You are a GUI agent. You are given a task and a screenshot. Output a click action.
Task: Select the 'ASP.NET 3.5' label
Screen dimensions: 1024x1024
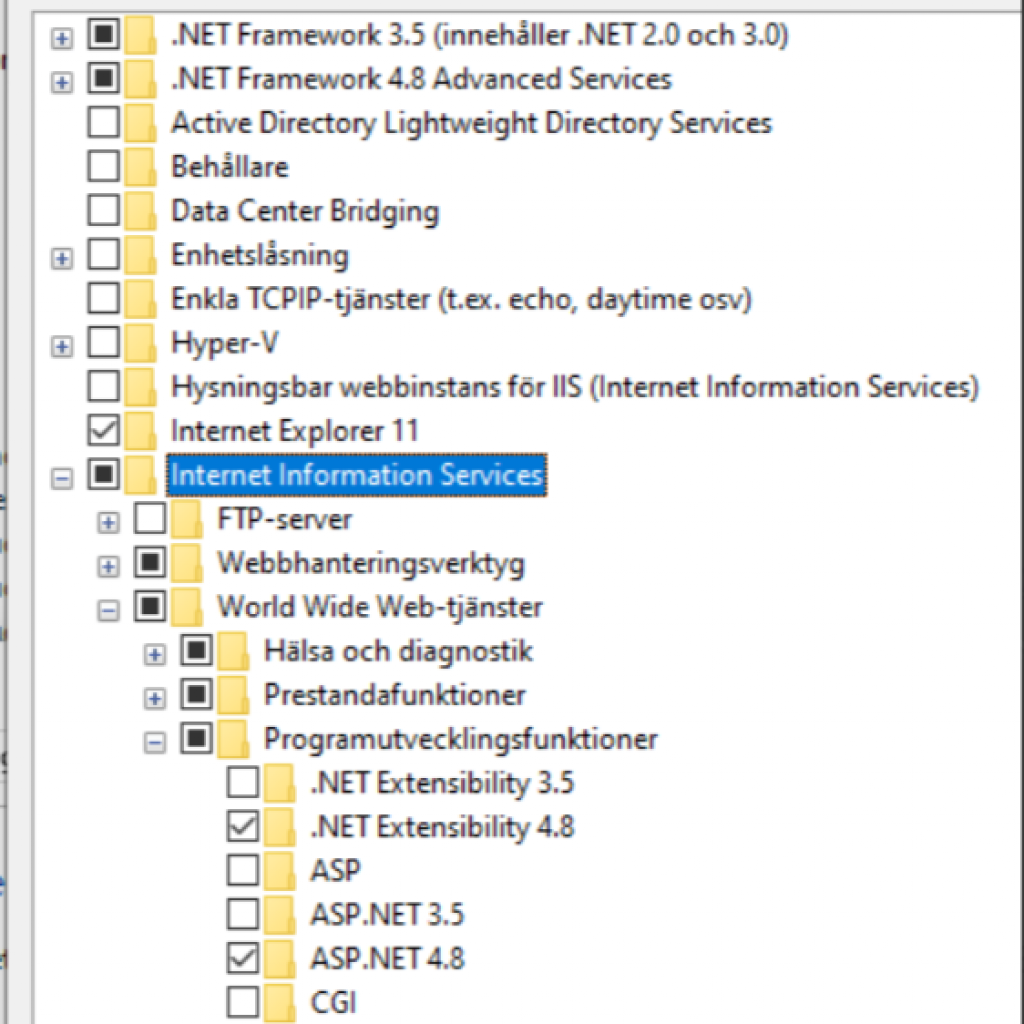387,914
